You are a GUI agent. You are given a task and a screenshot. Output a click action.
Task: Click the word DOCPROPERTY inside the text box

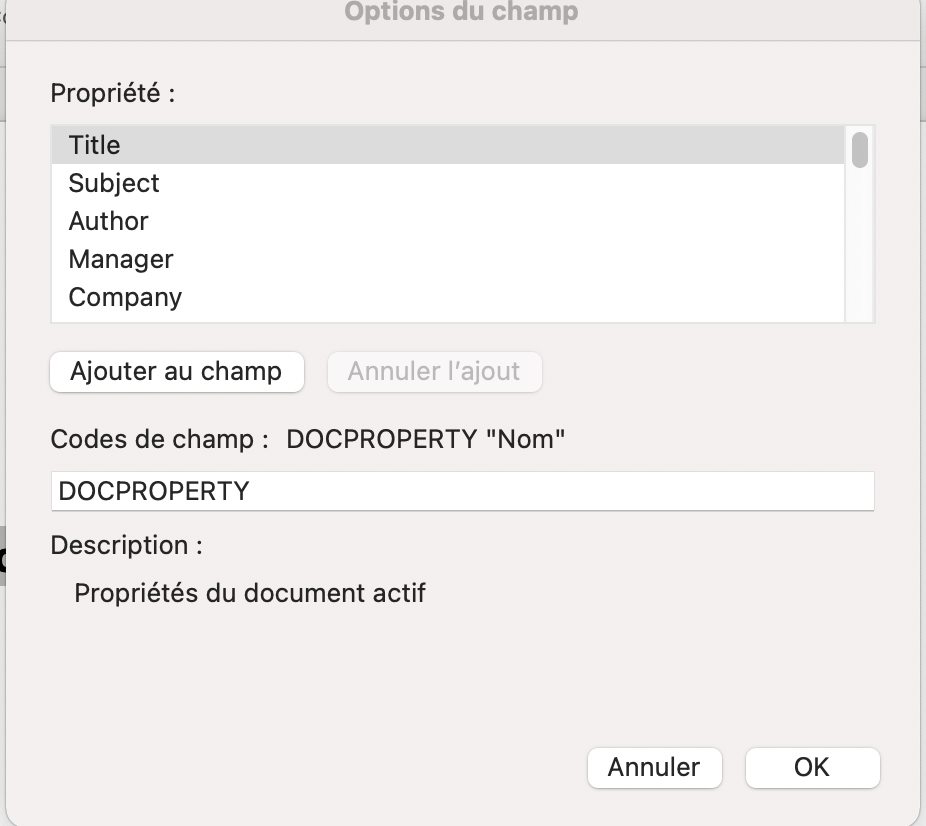click(154, 491)
